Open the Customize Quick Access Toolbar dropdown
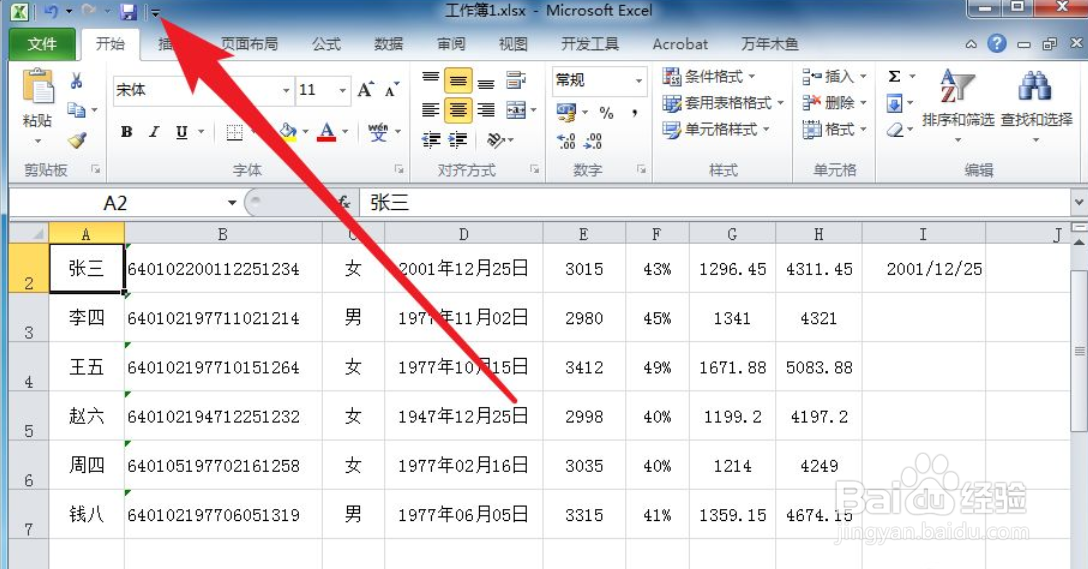 click(x=156, y=12)
